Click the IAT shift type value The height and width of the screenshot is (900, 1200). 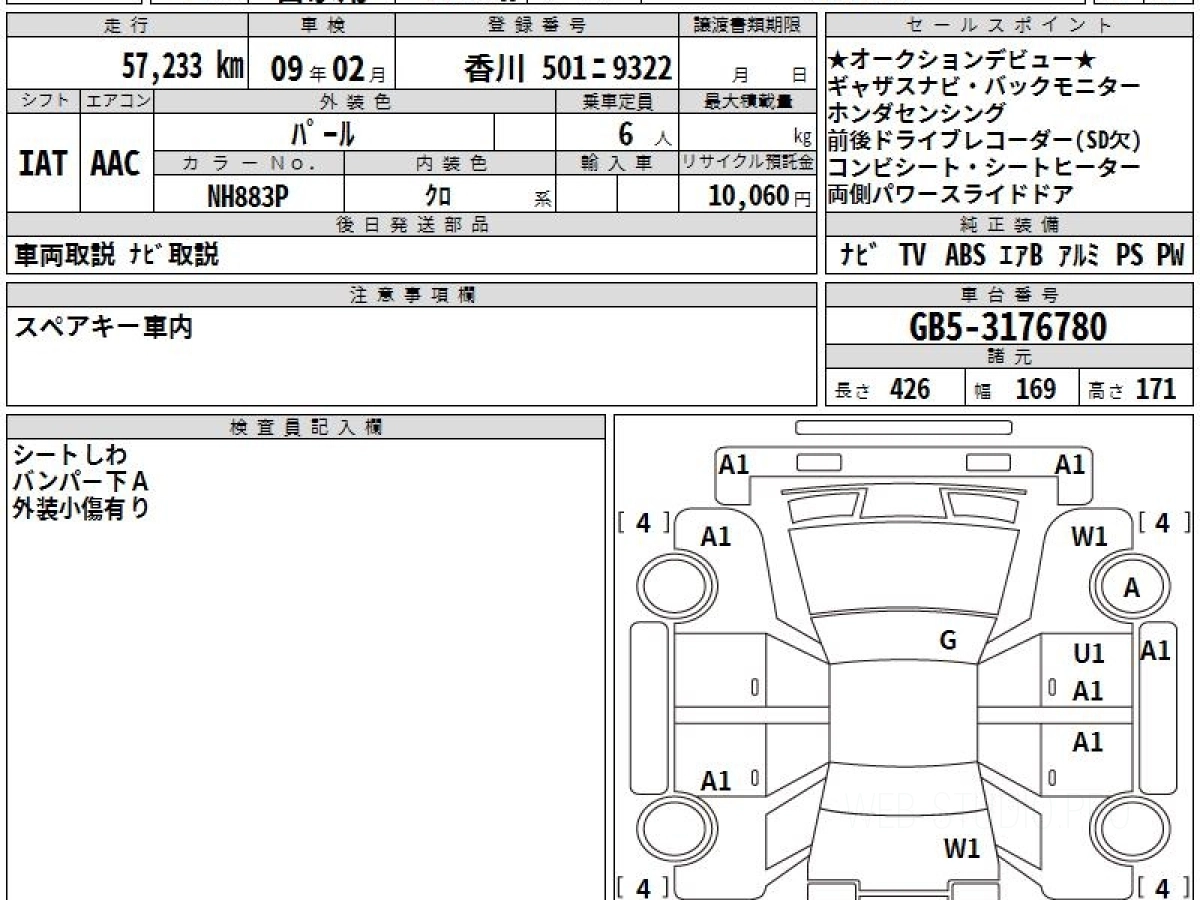click(x=43, y=164)
